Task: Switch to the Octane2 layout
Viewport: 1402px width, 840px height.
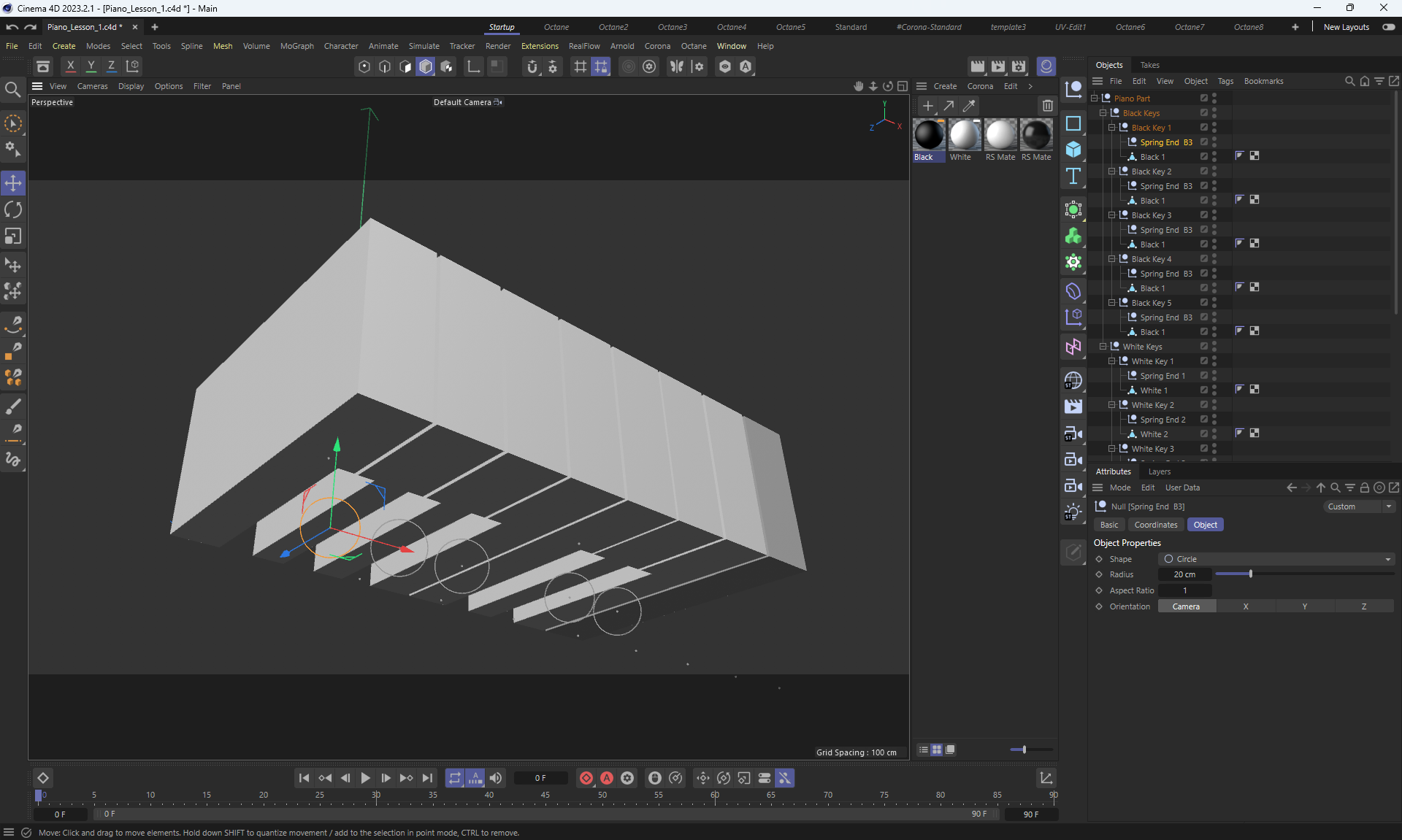Action: pyautogui.click(x=613, y=27)
